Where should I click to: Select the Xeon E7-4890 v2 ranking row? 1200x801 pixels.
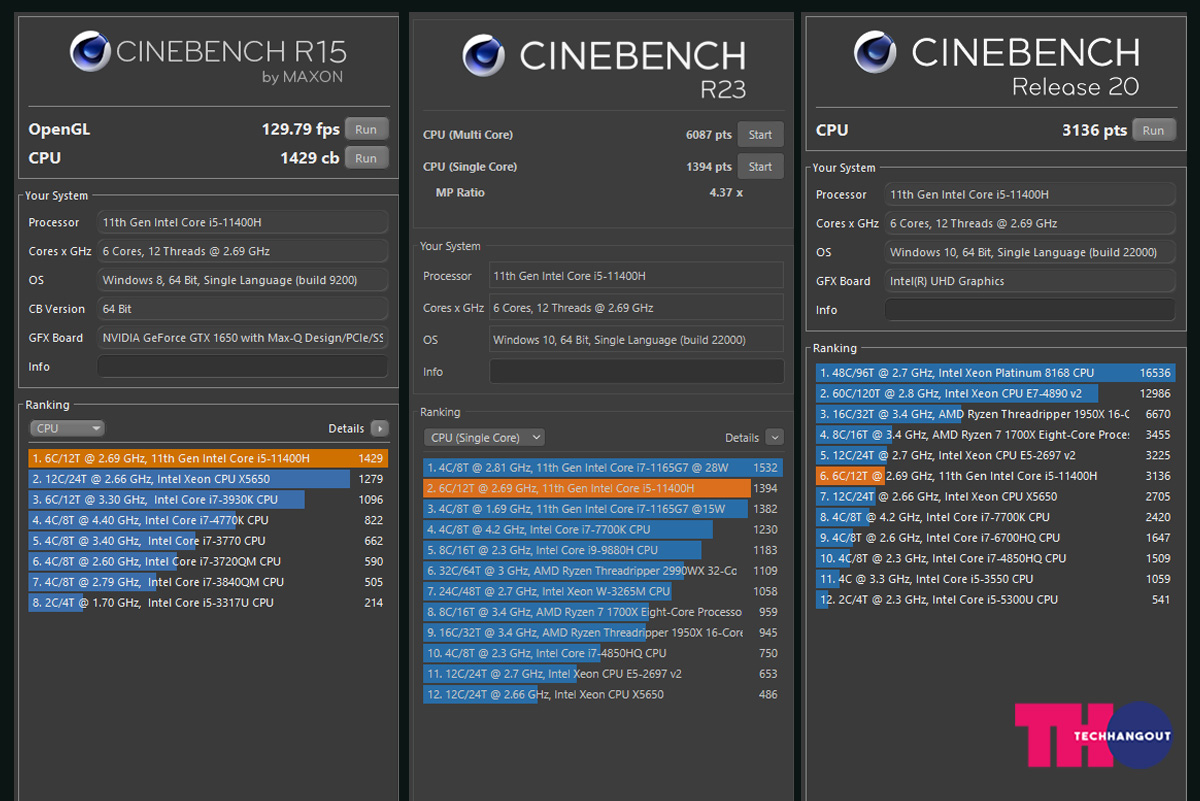coord(996,394)
